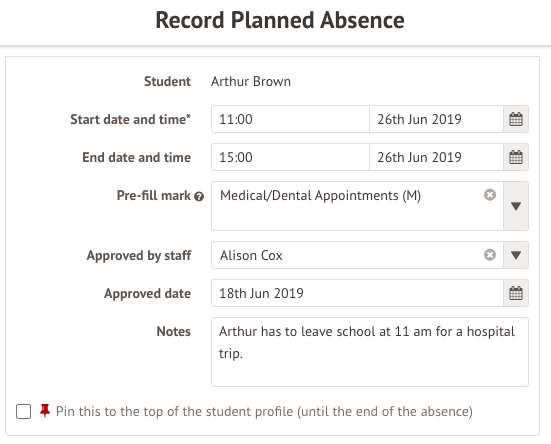Open calendar picker for end date
The height and width of the screenshot is (444, 551).
pos(516,157)
